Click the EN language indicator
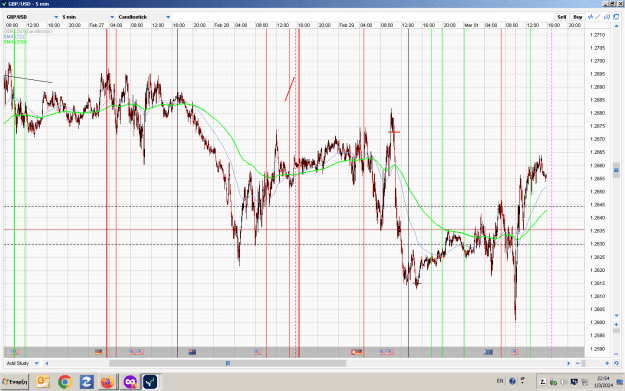The width and height of the screenshot is (625, 391). coord(500,381)
